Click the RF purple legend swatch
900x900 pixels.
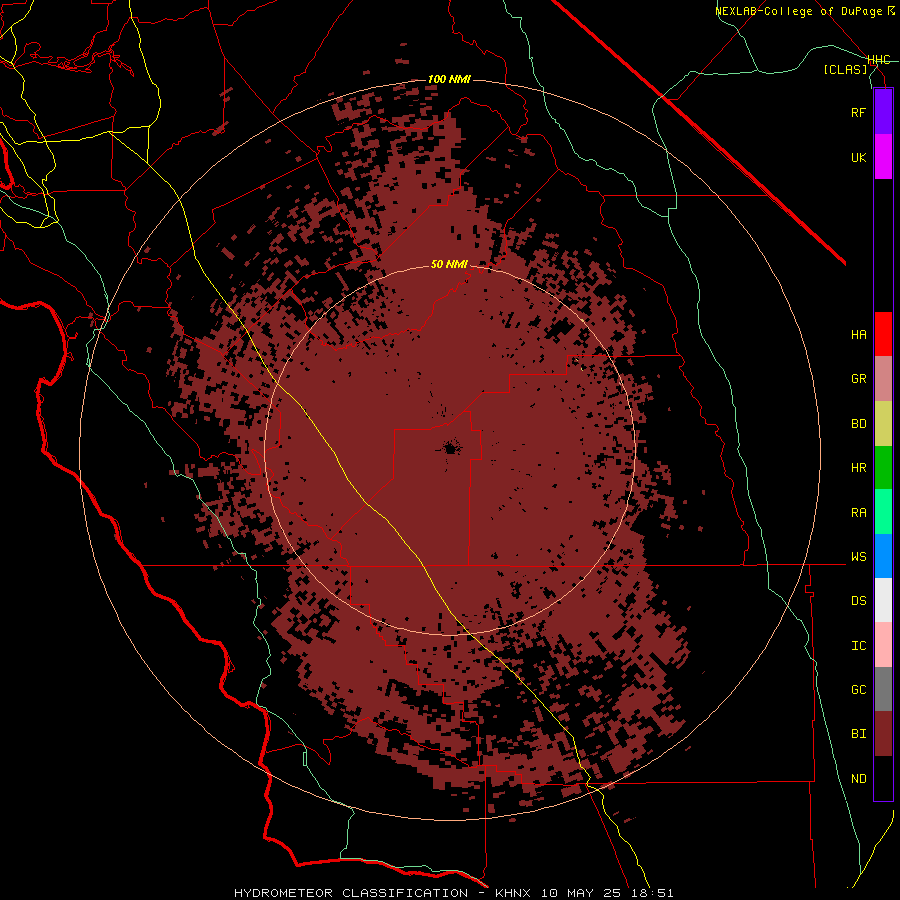pyautogui.click(x=883, y=112)
